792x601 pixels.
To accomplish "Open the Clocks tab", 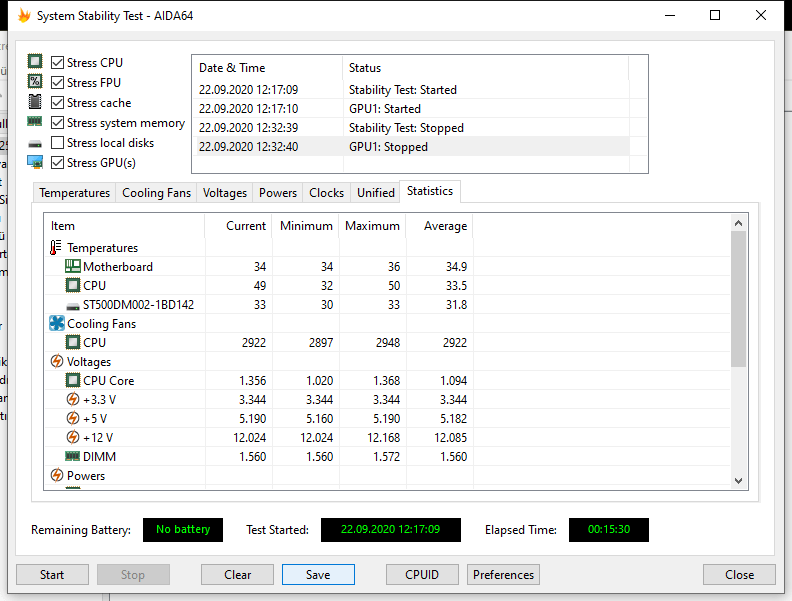I will [x=326, y=193].
